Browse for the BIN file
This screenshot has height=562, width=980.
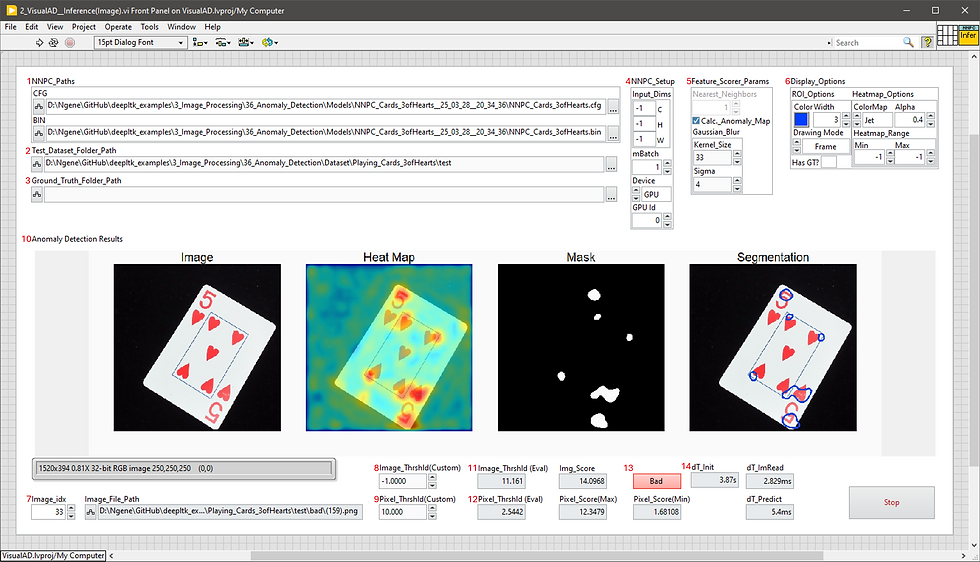tap(613, 134)
